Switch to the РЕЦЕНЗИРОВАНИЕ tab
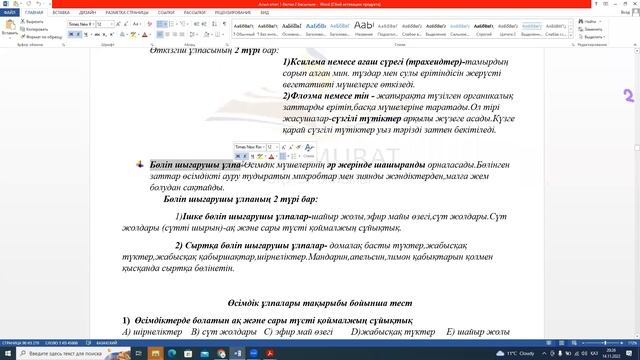The image size is (640, 360). click(233, 13)
